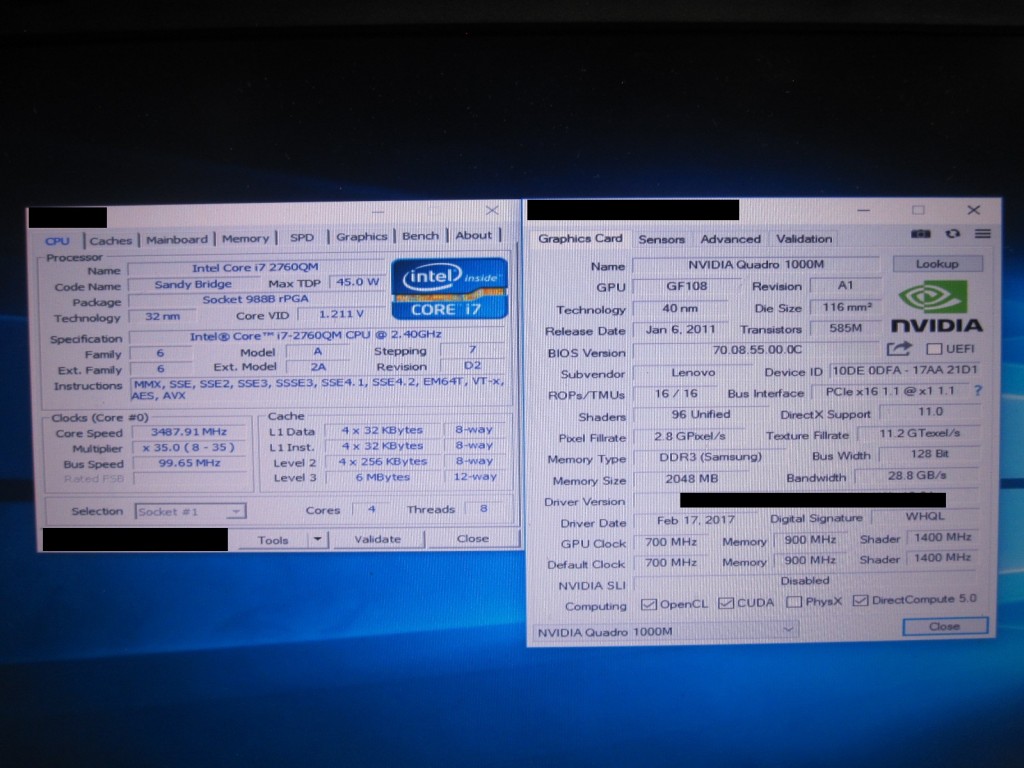Click the Multiplier value x 35.0
The image size is (1024, 768).
pos(189,447)
